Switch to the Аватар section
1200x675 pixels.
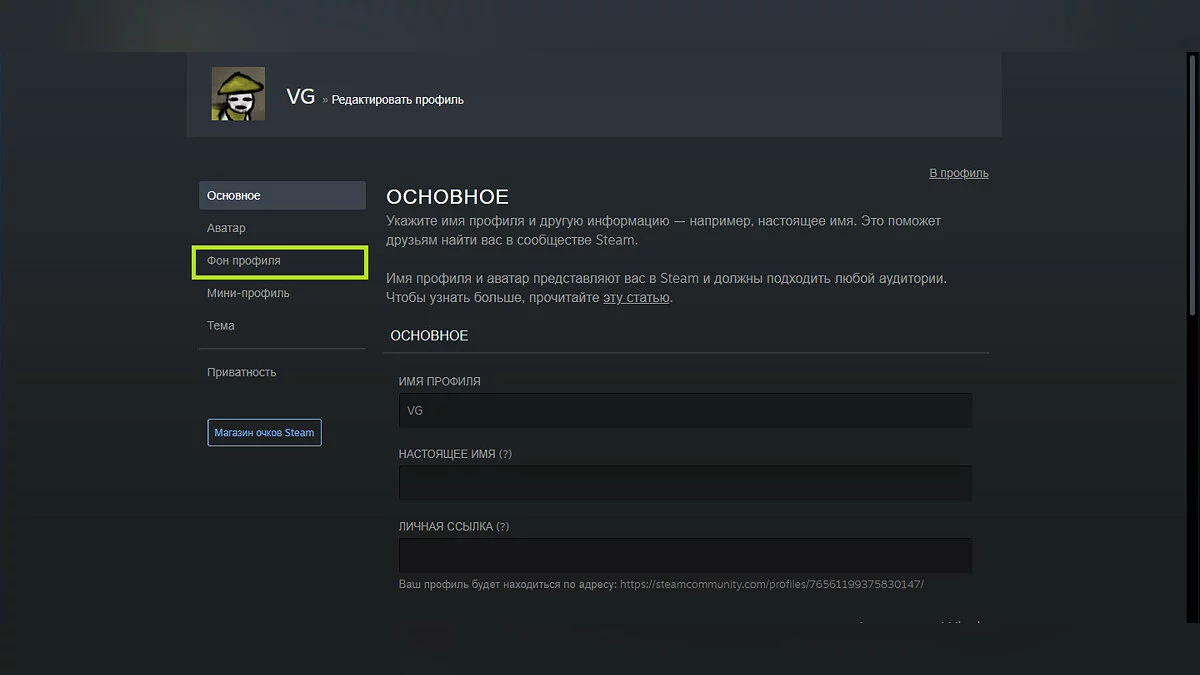tap(226, 228)
